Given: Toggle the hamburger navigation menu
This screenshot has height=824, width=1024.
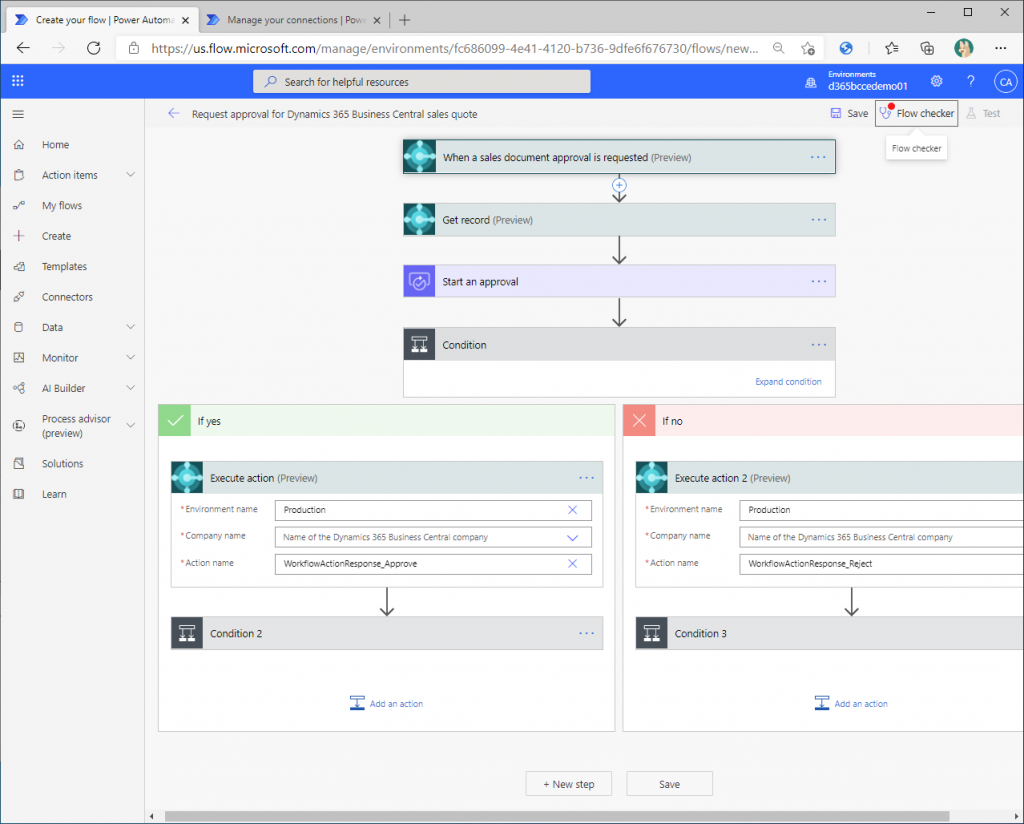Looking at the screenshot, I should pyautogui.click(x=18, y=114).
